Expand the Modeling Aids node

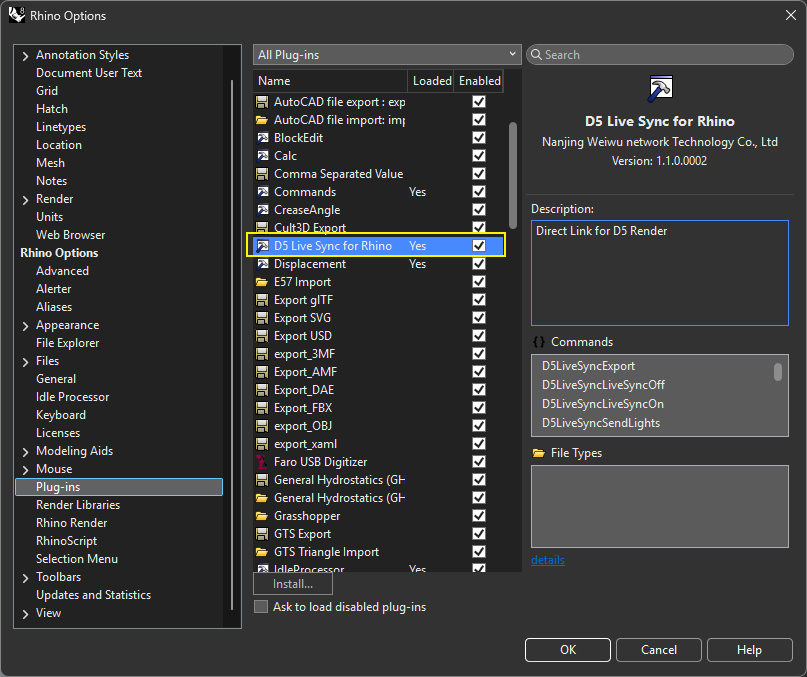click(x=25, y=452)
